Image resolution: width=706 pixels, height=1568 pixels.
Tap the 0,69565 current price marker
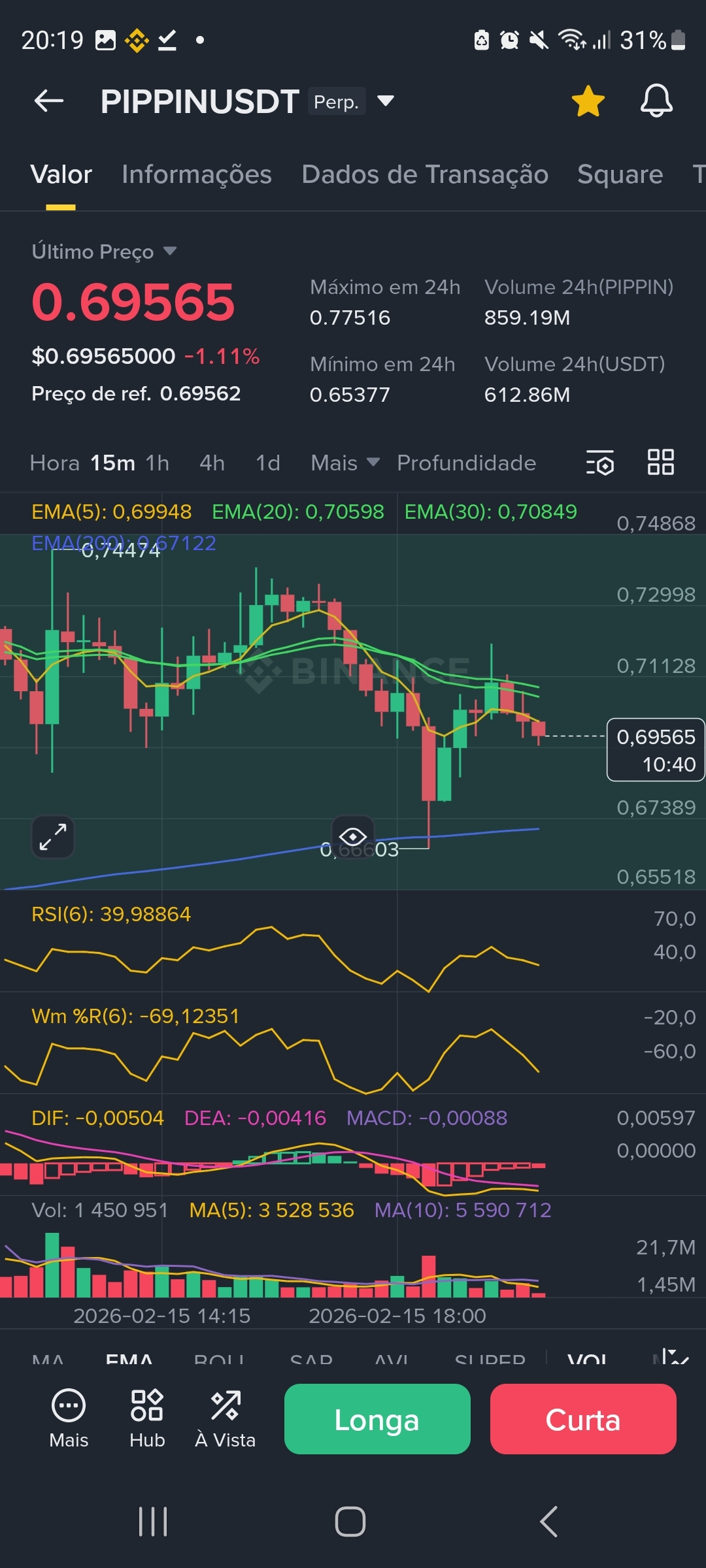[x=656, y=750]
